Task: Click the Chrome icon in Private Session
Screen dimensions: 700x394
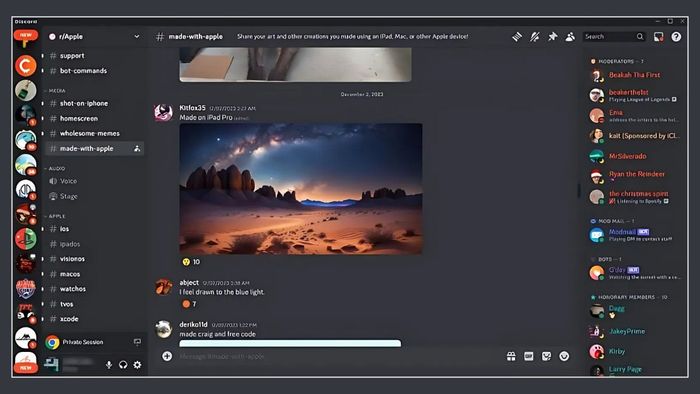Action: click(x=52, y=342)
